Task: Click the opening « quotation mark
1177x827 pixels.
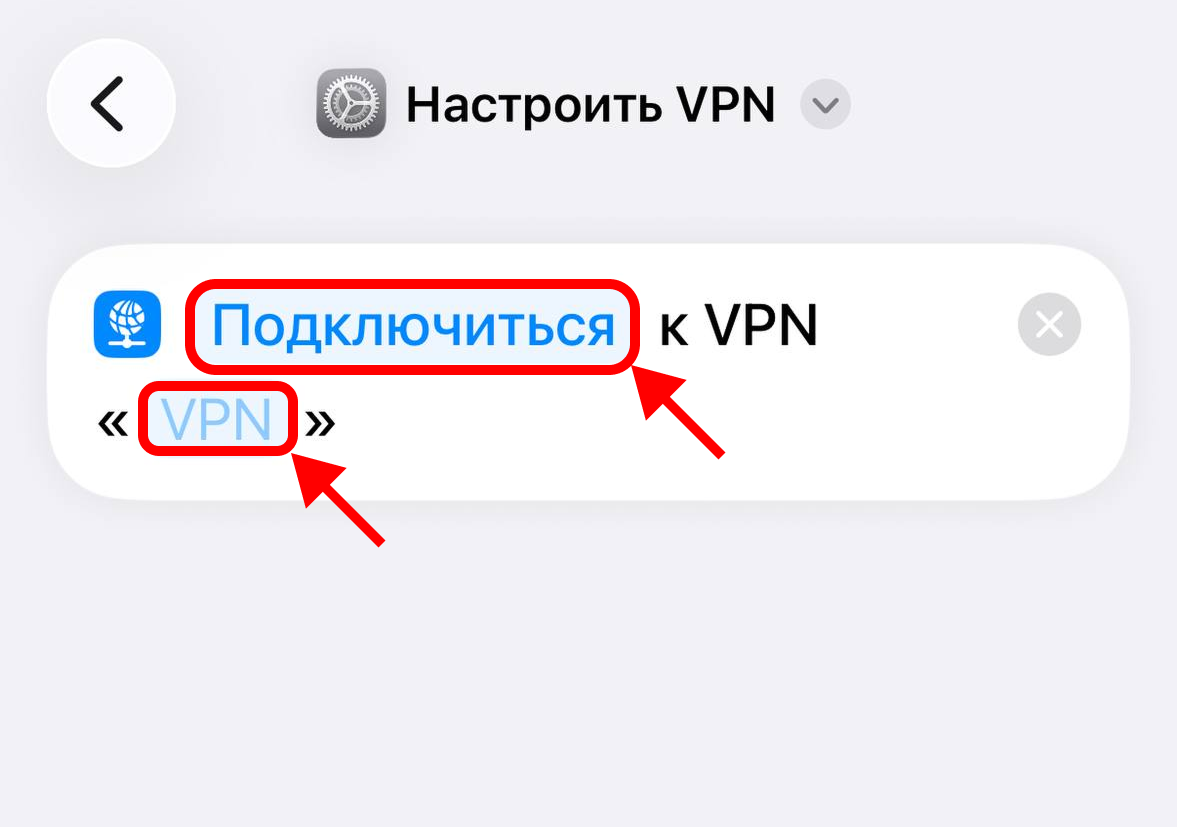Action: (113, 424)
